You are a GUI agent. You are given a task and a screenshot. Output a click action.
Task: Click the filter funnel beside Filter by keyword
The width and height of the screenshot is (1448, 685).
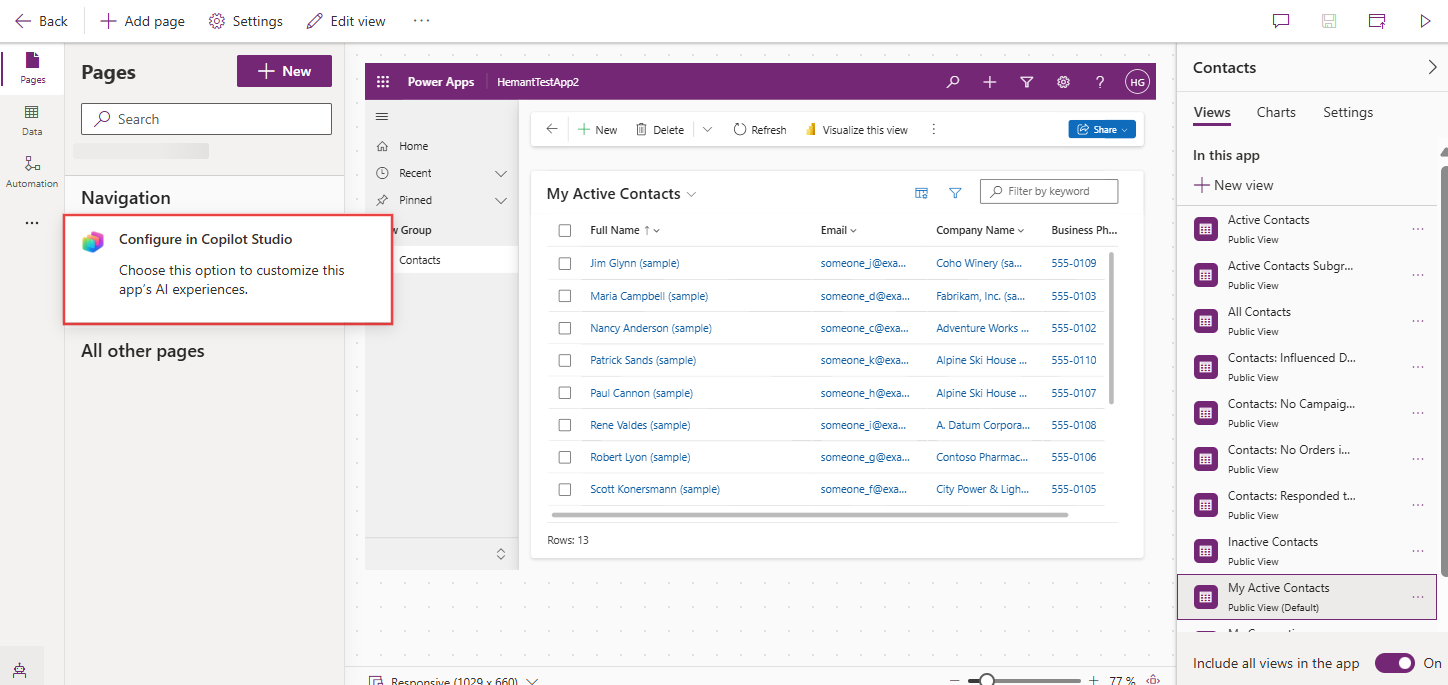point(955,193)
